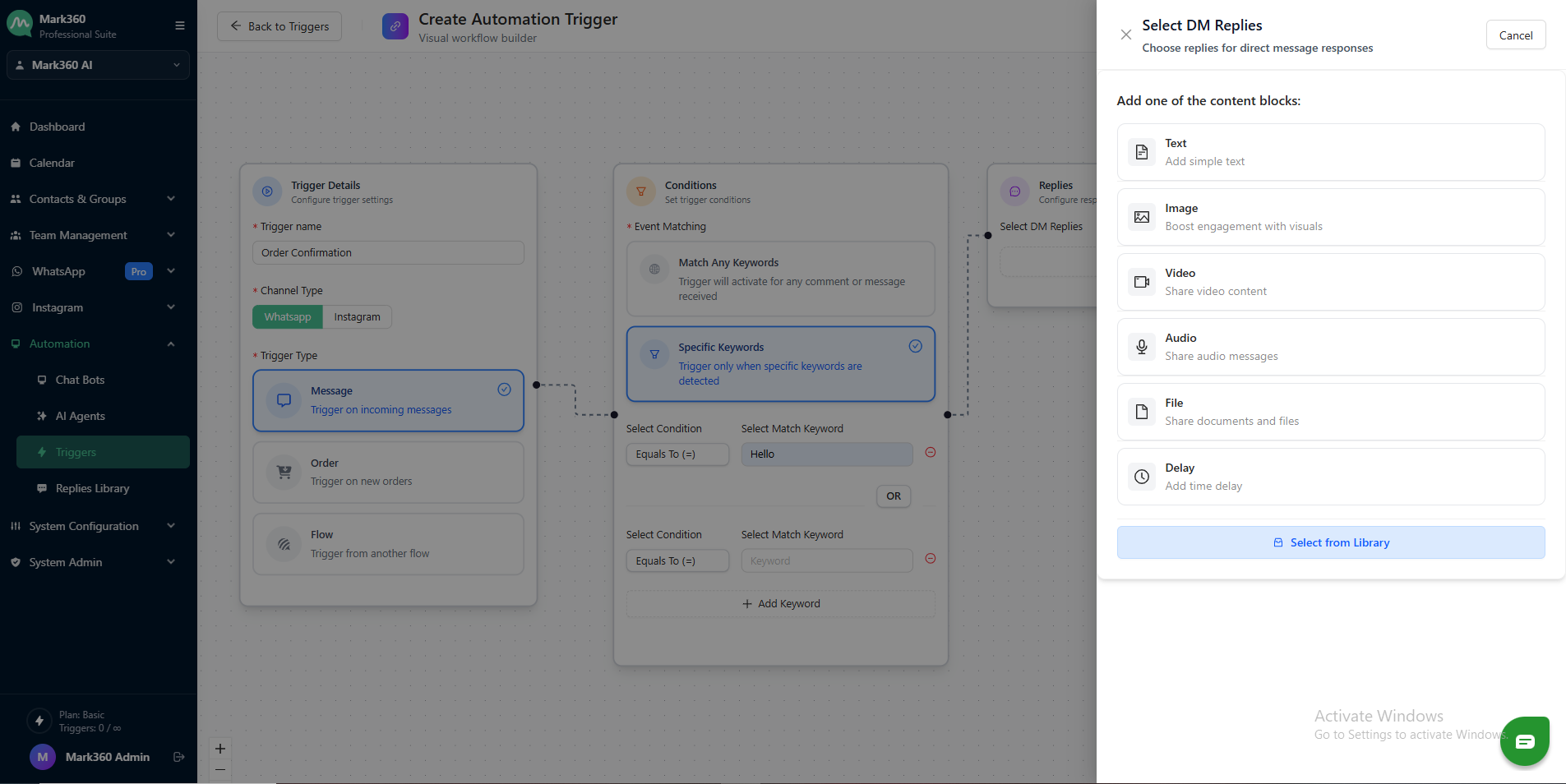Choose the Match Any Keywords option
The image size is (1566, 784).
780,279
